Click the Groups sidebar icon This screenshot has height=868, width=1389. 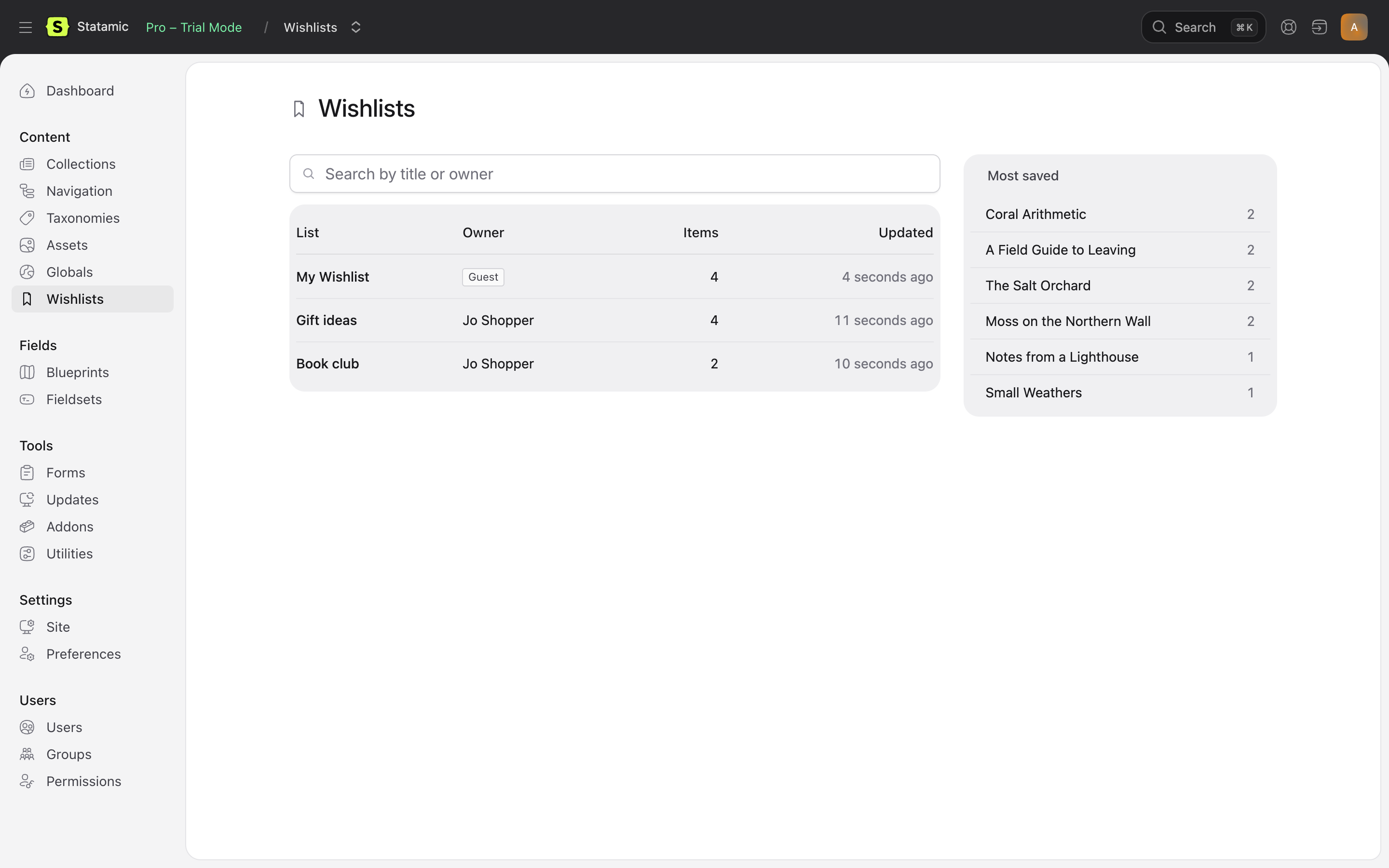click(27, 754)
